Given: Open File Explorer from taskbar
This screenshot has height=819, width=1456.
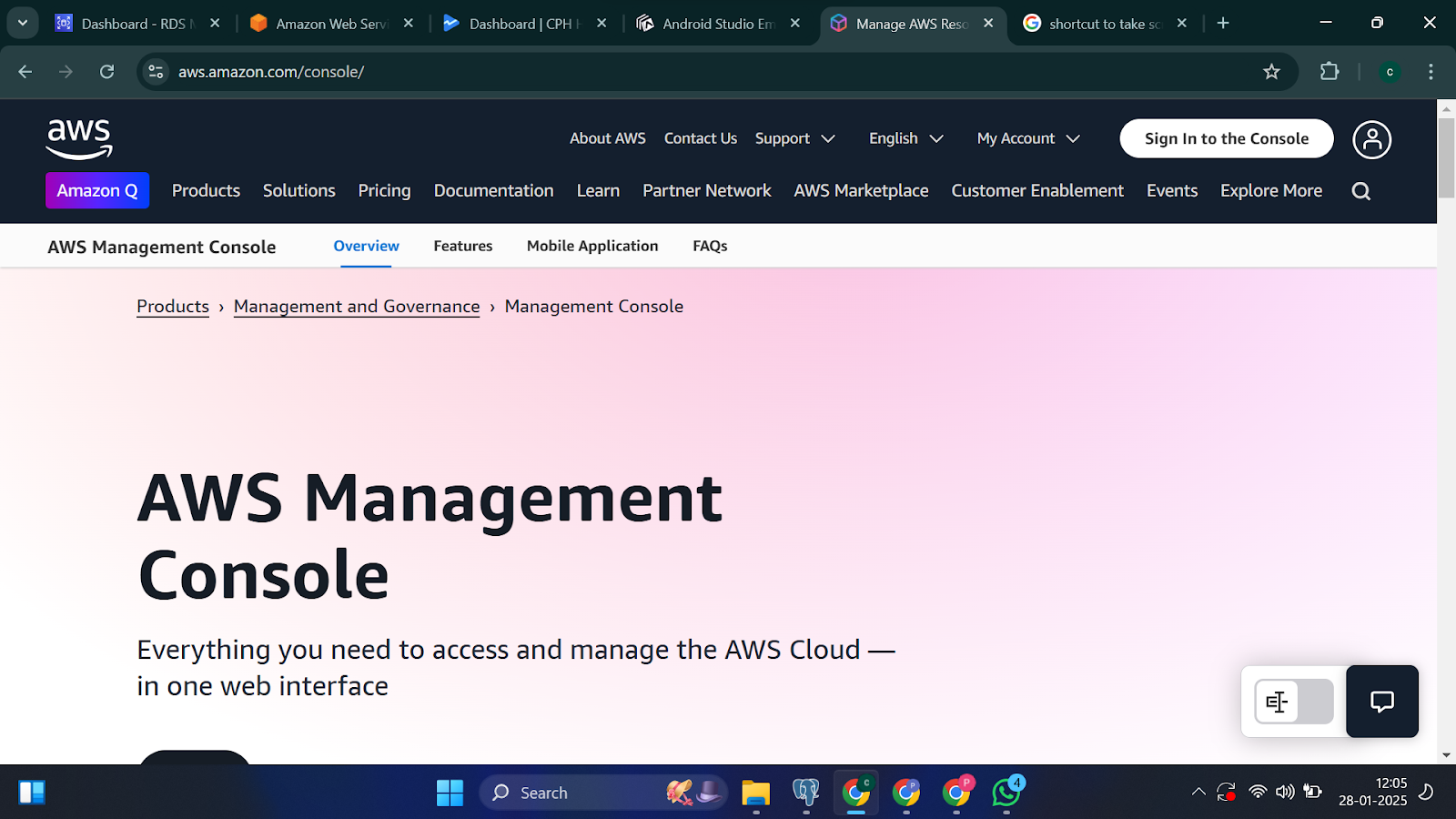Looking at the screenshot, I should 755,793.
